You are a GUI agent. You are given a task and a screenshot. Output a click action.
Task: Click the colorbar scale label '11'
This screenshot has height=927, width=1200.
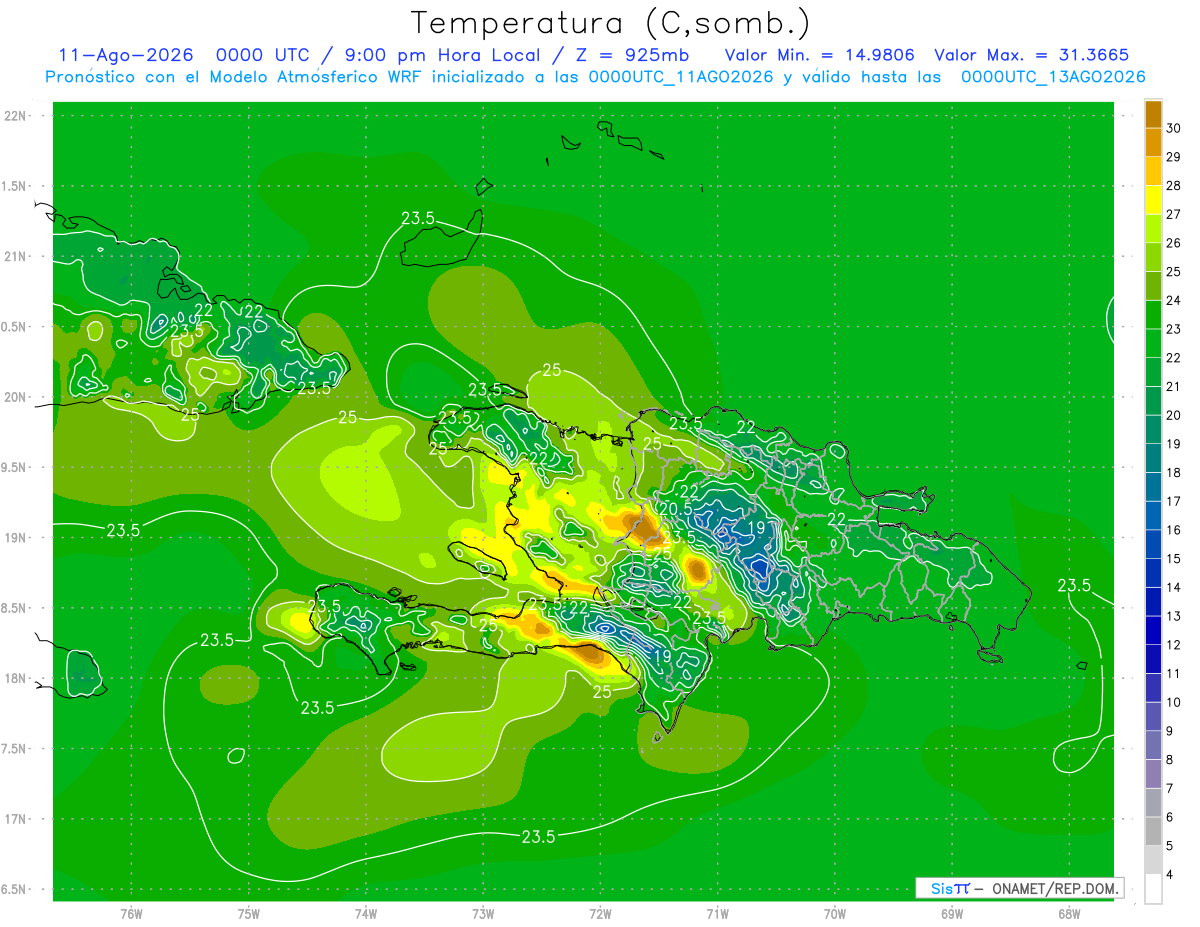tap(1174, 674)
